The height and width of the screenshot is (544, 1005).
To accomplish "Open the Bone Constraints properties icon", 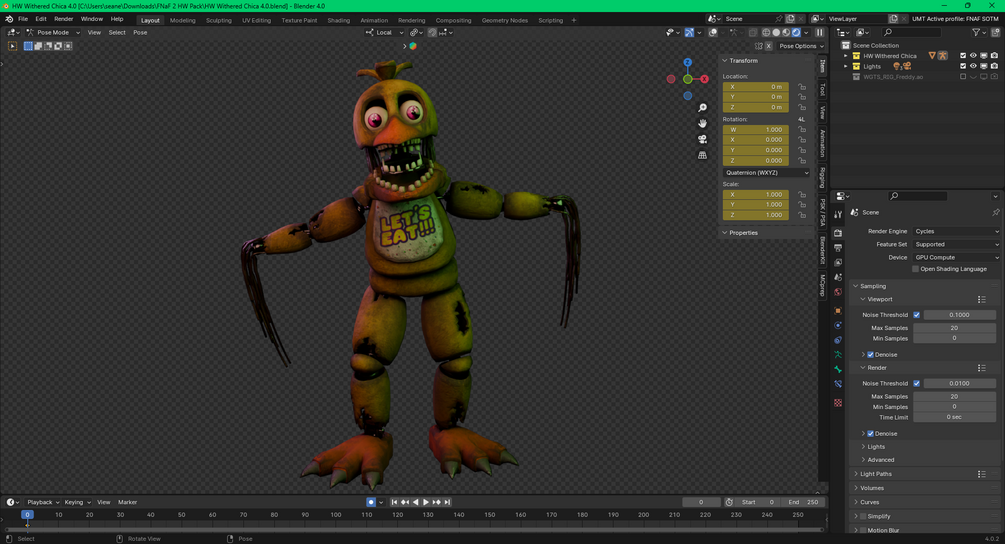I will (838, 384).
